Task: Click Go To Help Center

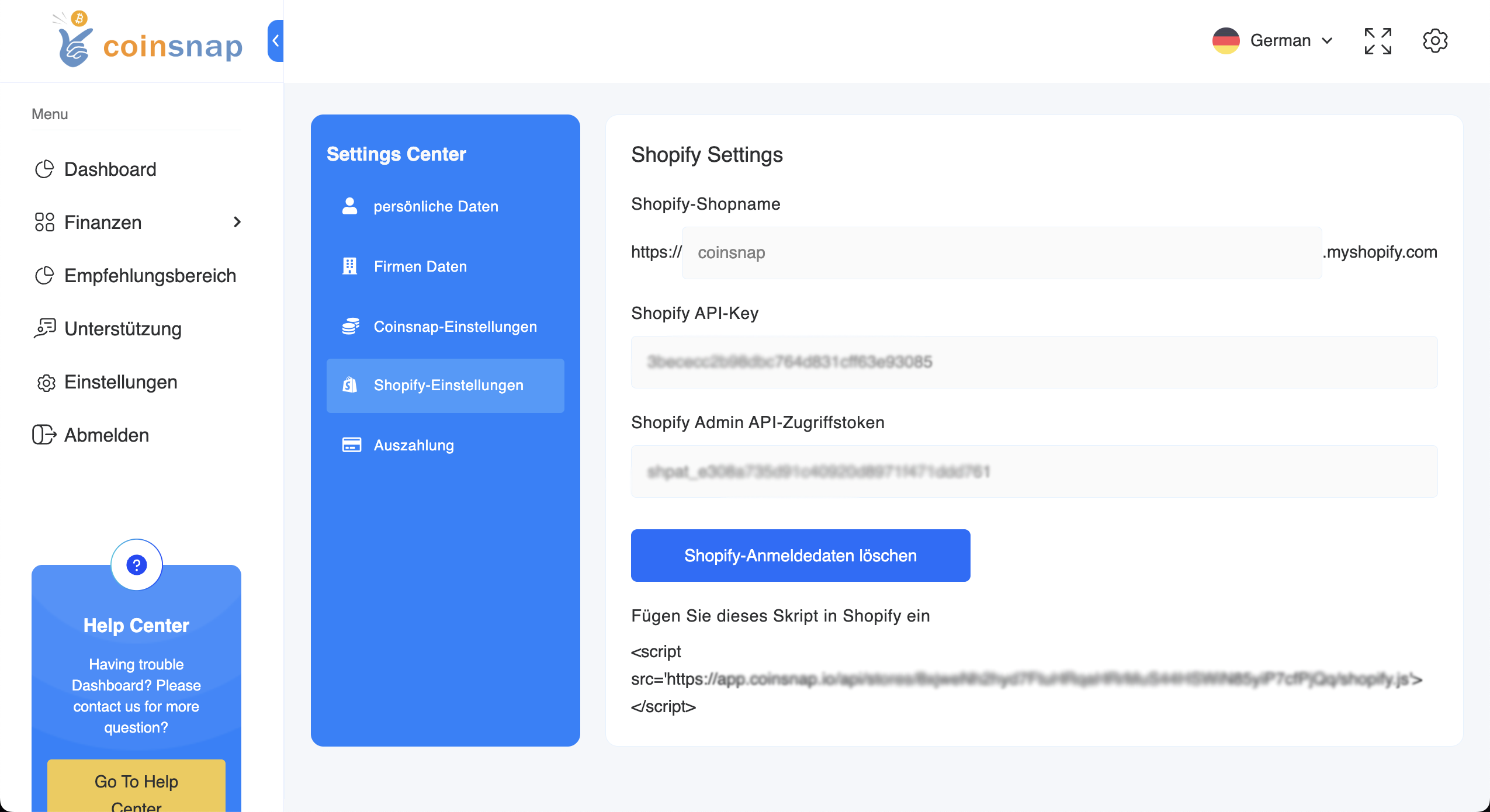Action: coord(136,785)
